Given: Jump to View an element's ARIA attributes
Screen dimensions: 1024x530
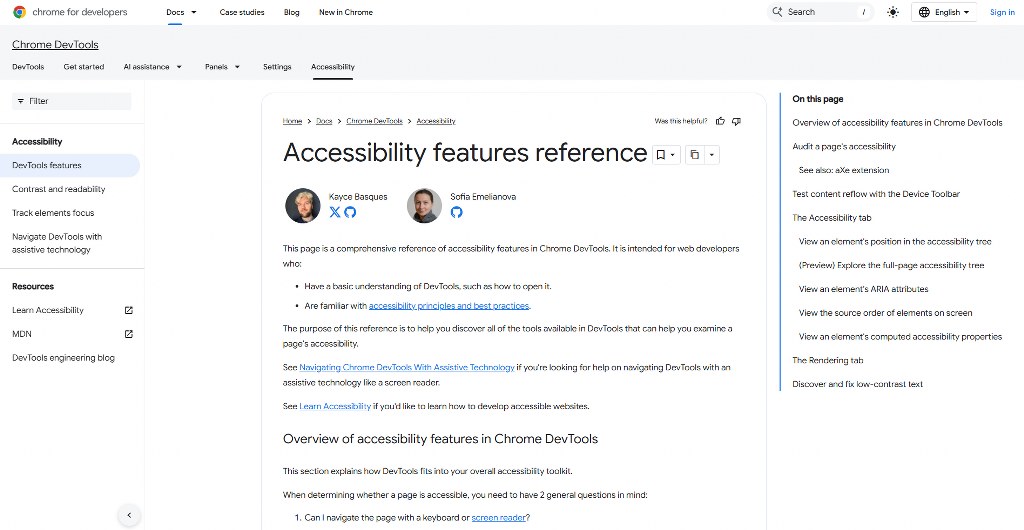Looking at the screenshot, I should pos(863,289).
